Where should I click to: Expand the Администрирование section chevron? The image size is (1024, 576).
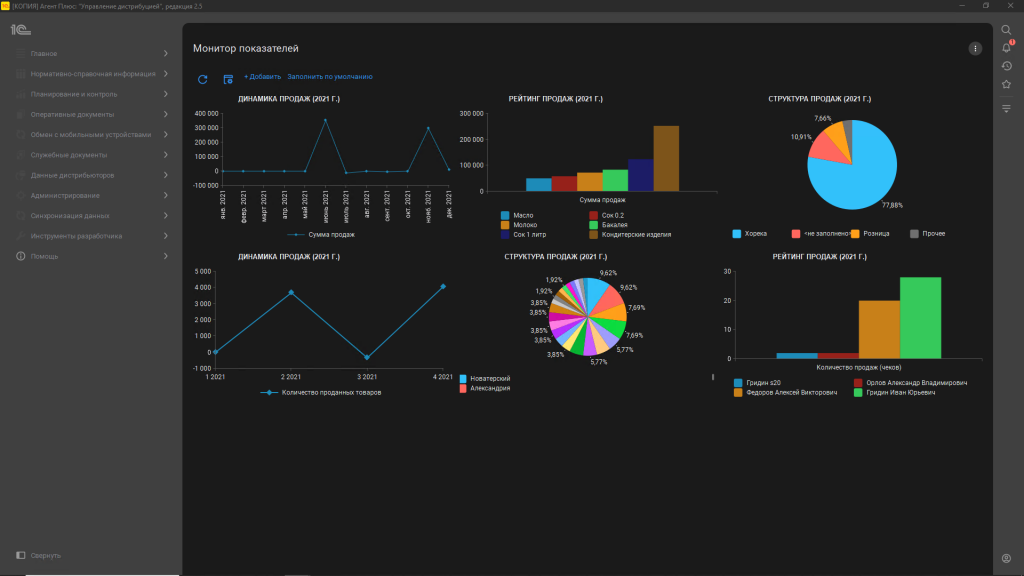tap(166, 196)
